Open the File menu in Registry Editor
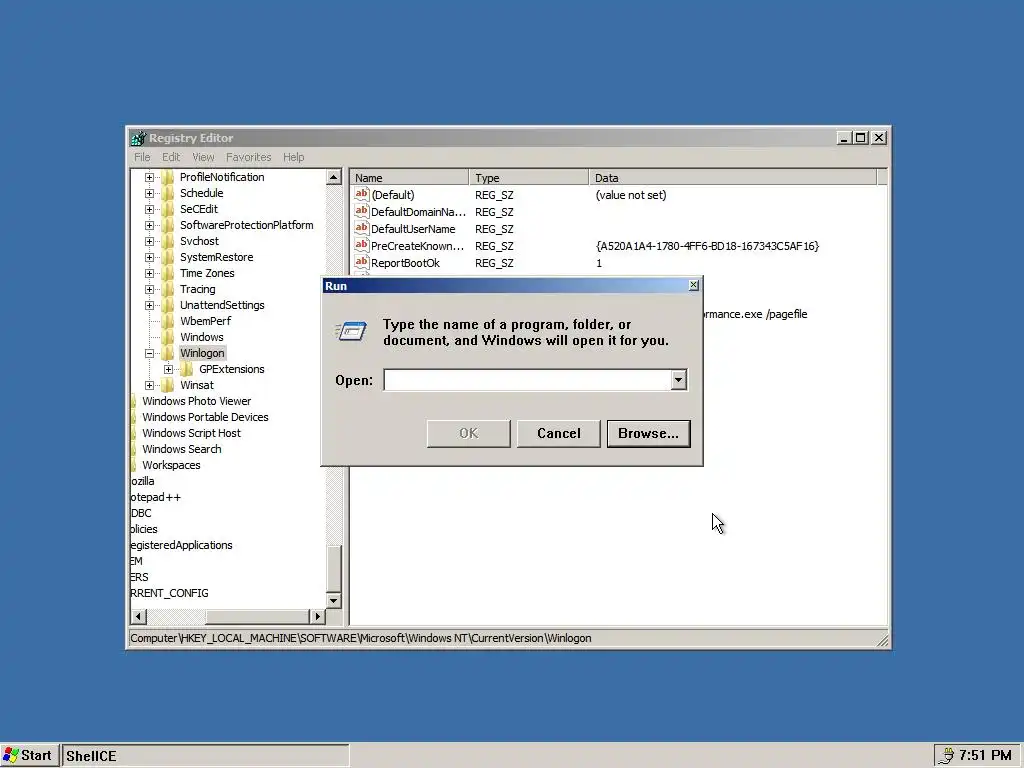Screen dimensions: 1024x768 click(142, 157)
